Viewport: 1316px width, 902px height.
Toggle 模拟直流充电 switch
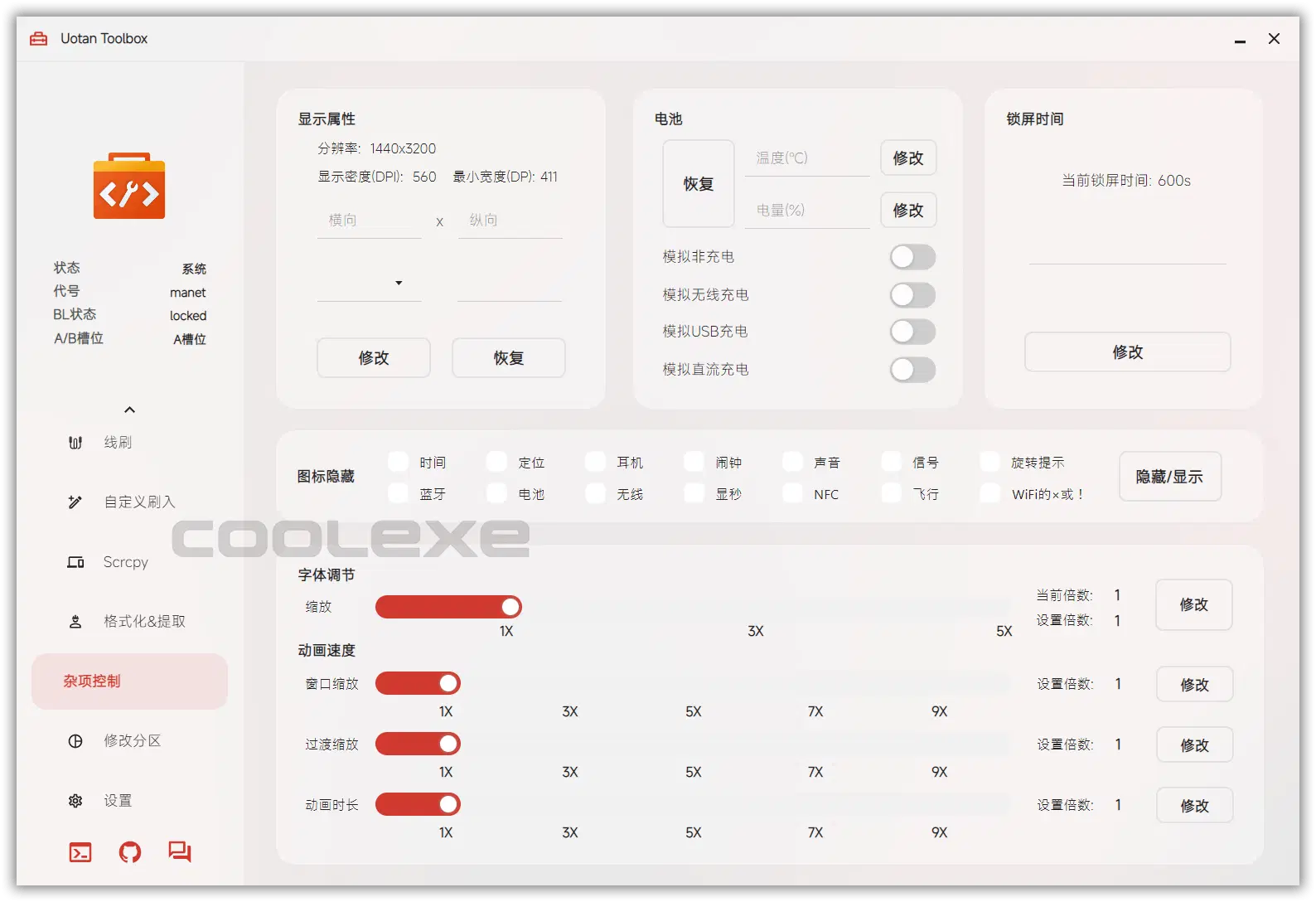click(x=912, y=370)
